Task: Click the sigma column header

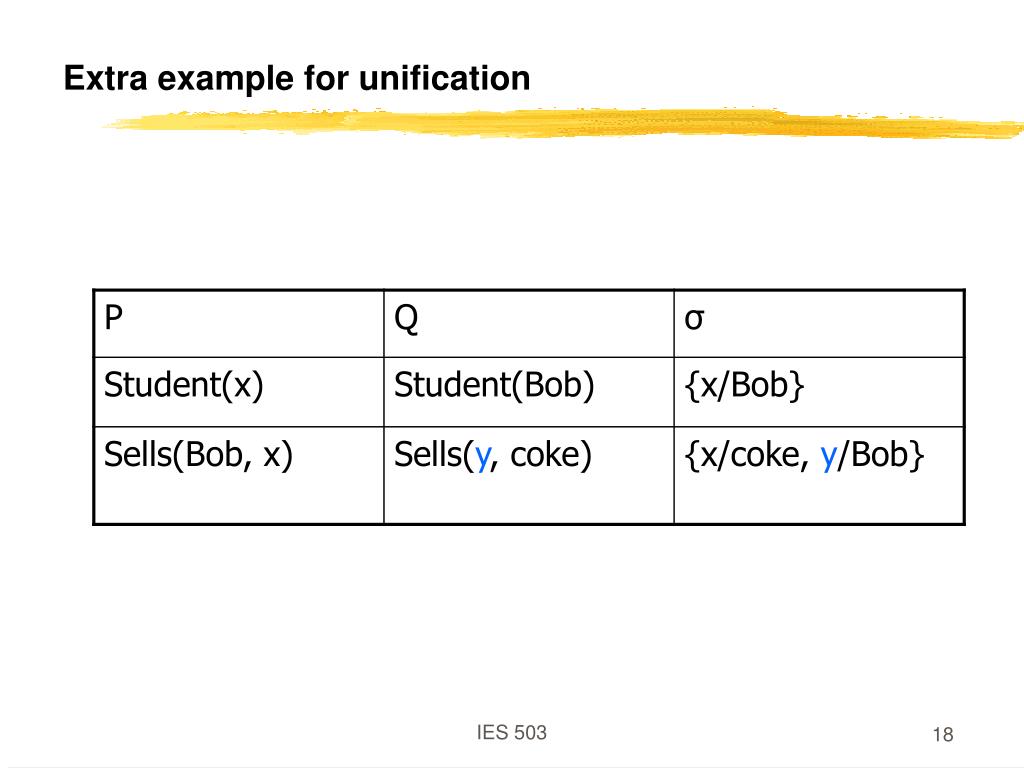Action: click(x=819, y=323)
